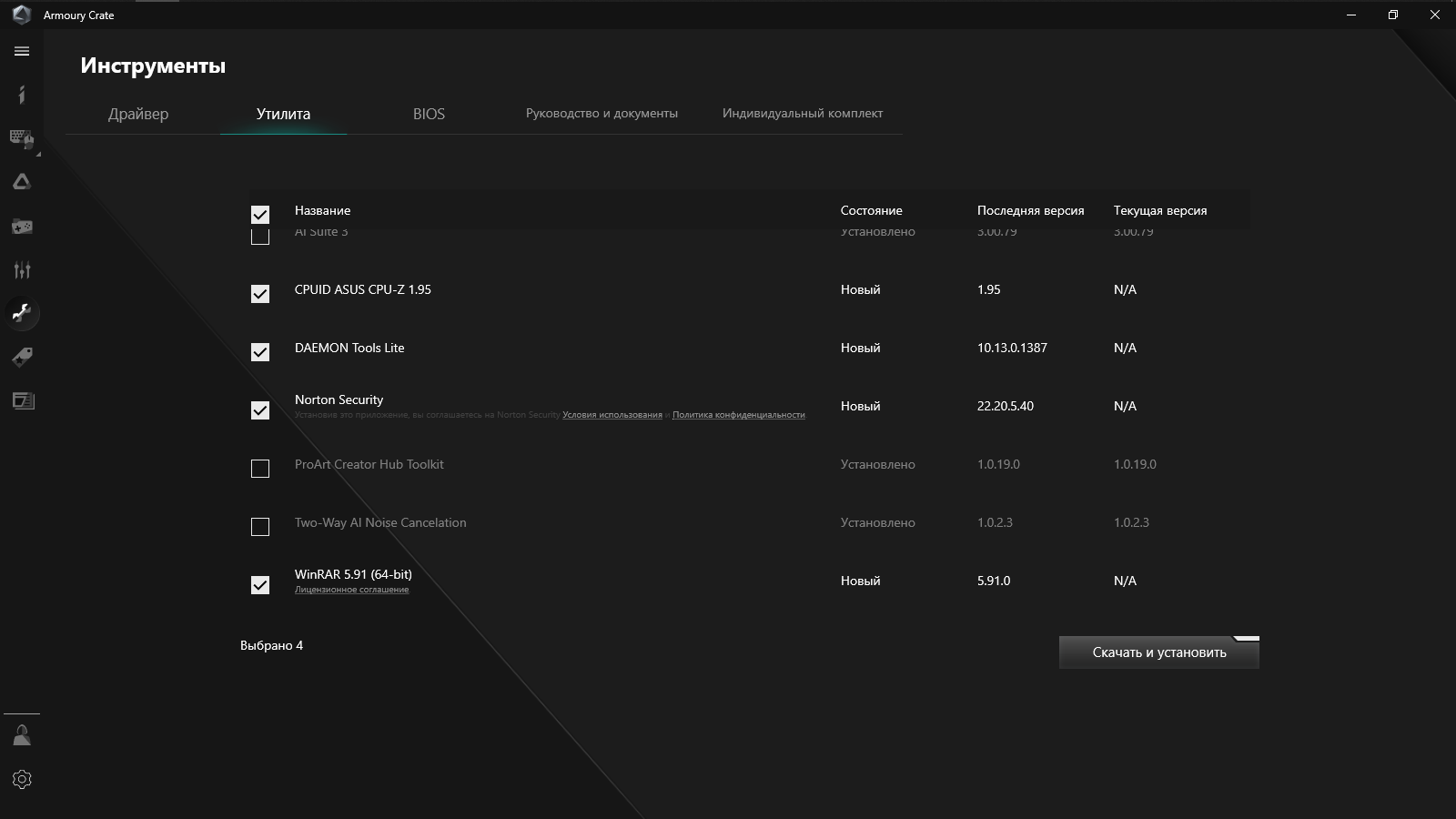This screenshot has height=819, width=1456.
Task: Uncheck the DAEMON Tools Lite checkbox
Action: tap(260, 352)
